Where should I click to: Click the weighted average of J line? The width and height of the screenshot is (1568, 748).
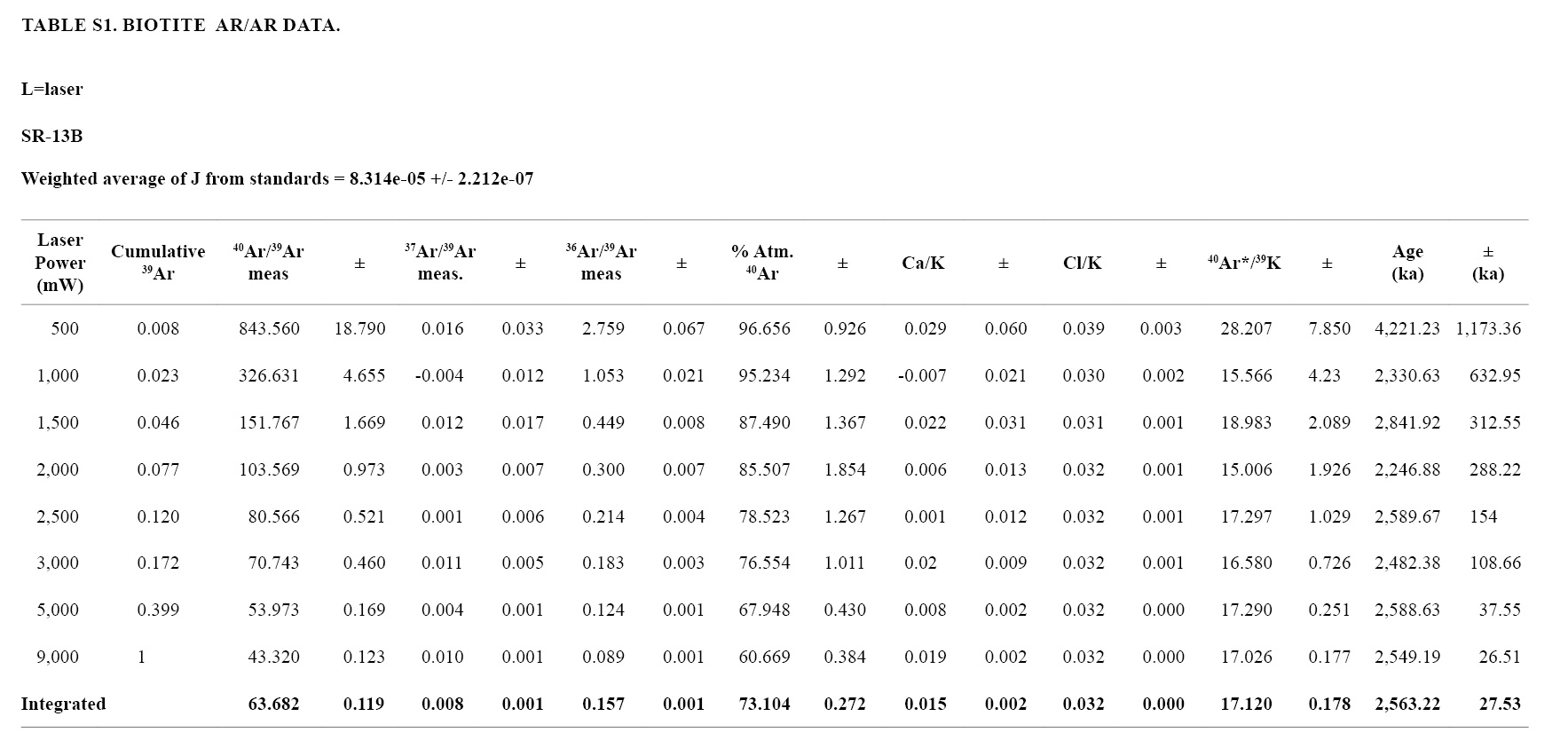277,179
